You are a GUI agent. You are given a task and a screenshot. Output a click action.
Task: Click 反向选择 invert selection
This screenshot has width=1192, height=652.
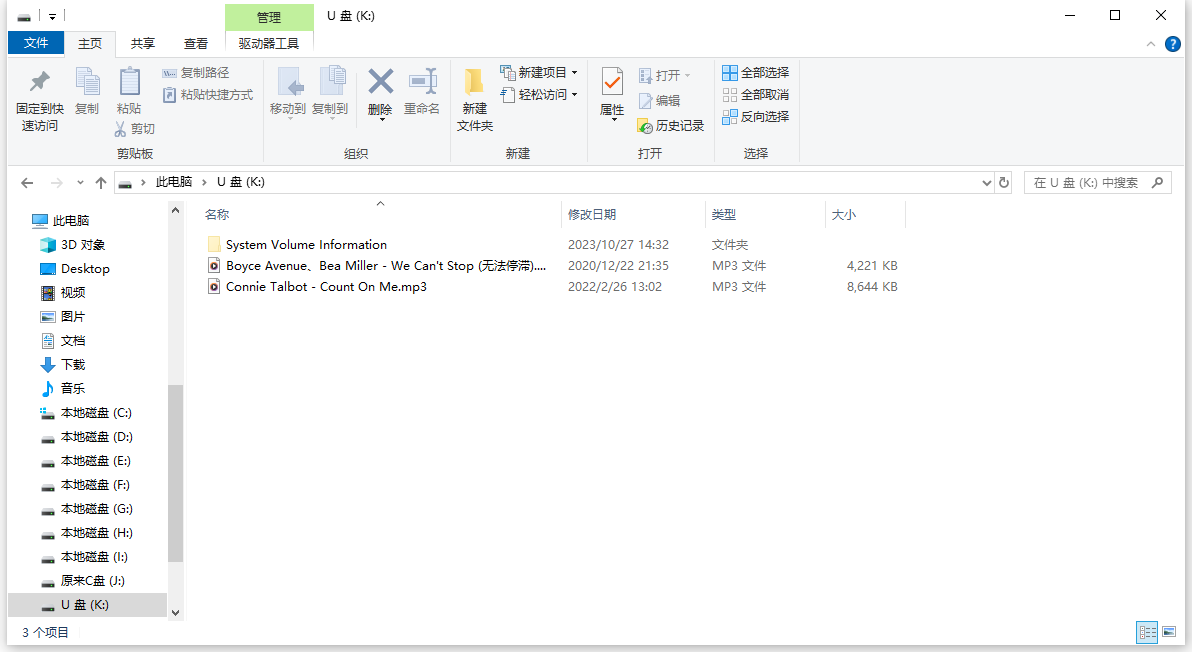756,117
